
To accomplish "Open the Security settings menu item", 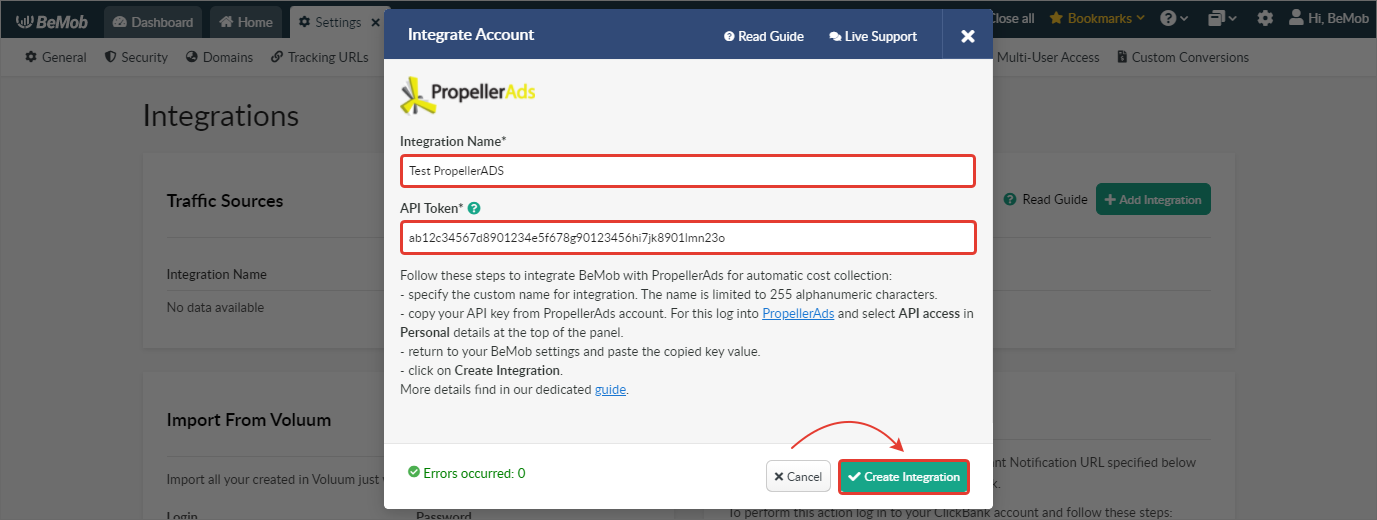I will click(136, 57).
